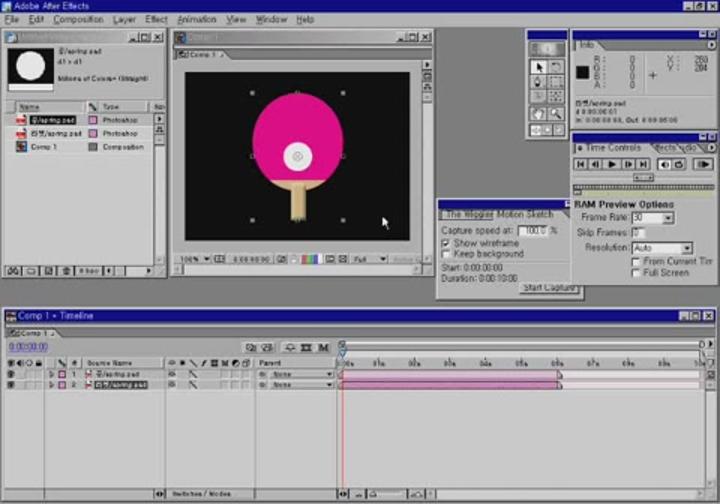This screenshot has height=504, width=720.
Task: Select the Rectangular Mask tool
Action: pos(556,82)
